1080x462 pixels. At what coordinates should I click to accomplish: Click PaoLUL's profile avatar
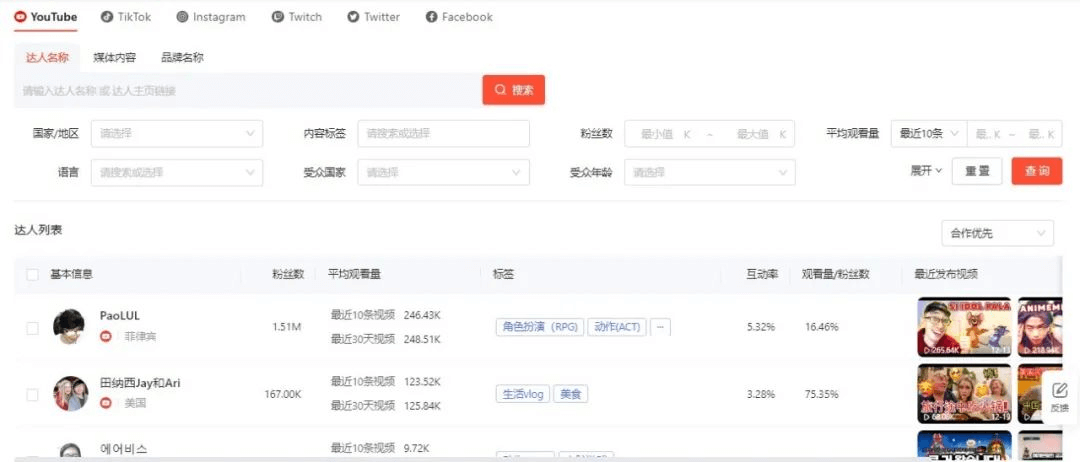(x=70, y=326)
